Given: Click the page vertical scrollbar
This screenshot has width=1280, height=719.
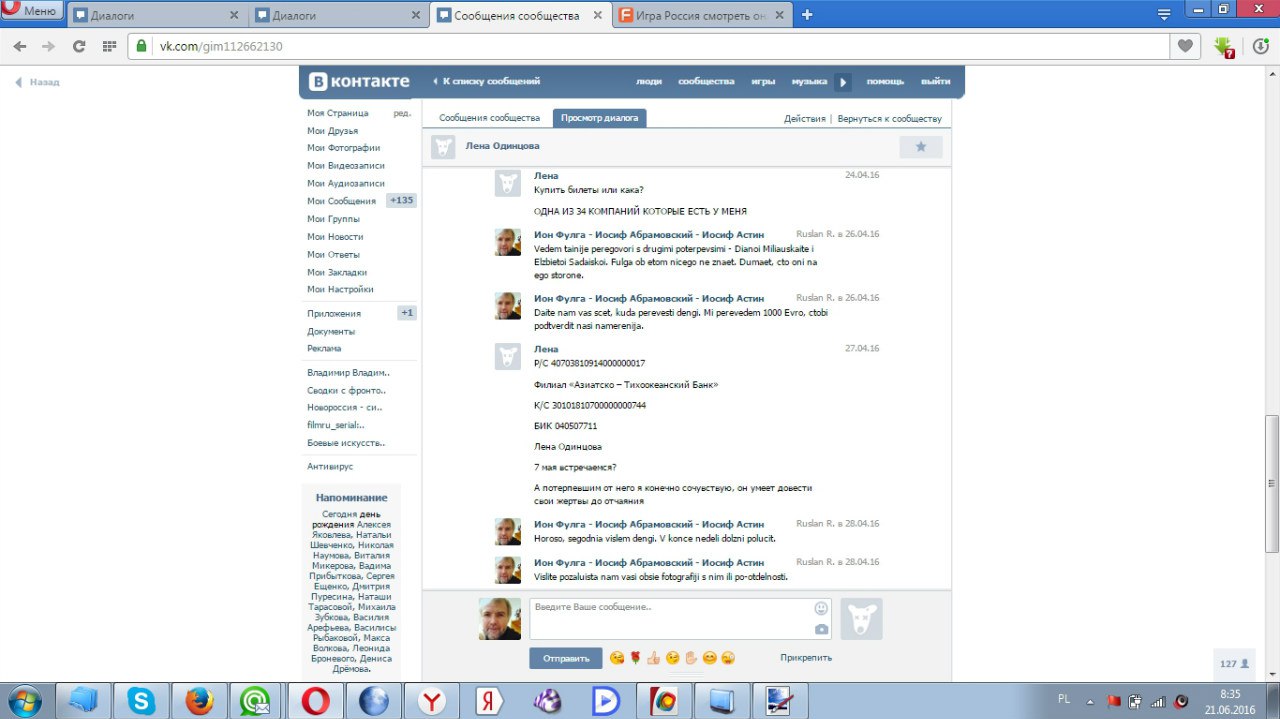Looking at the screenshot, I should point(1272,482).
